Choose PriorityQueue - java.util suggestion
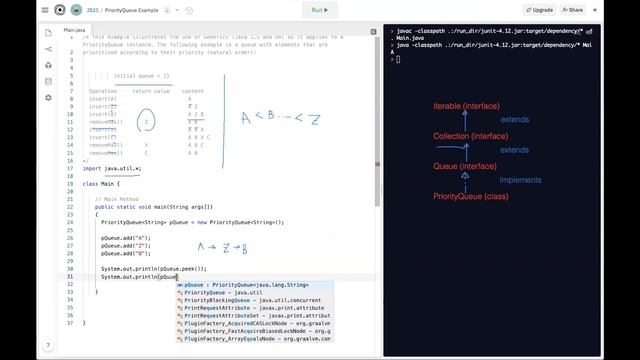This screenshot has height=360, width=640. coord(255,293)
